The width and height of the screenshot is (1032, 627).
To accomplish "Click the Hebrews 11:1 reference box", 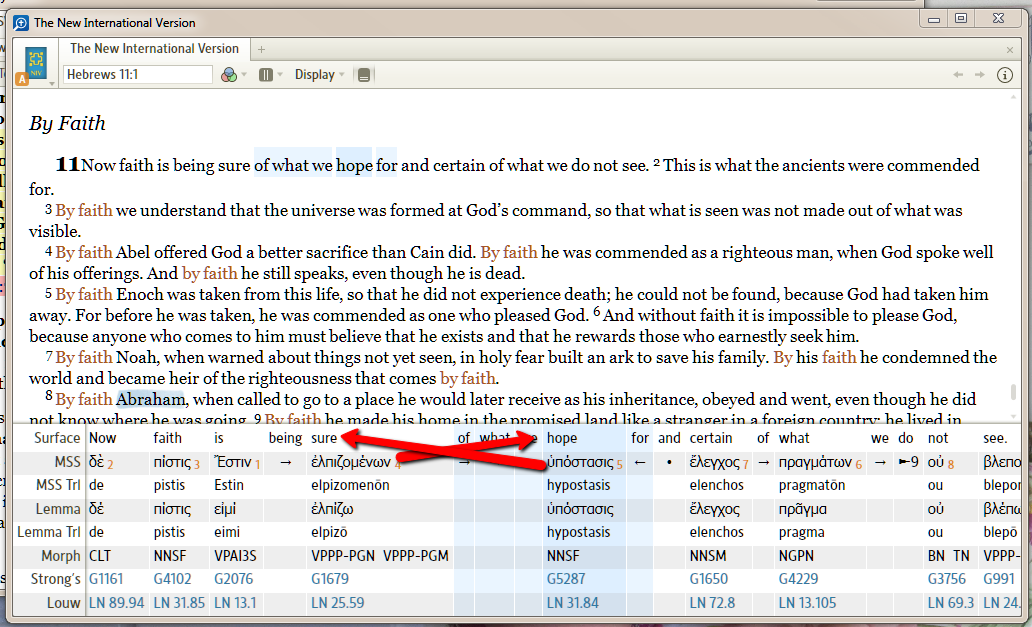I will (x=138, y=74).
